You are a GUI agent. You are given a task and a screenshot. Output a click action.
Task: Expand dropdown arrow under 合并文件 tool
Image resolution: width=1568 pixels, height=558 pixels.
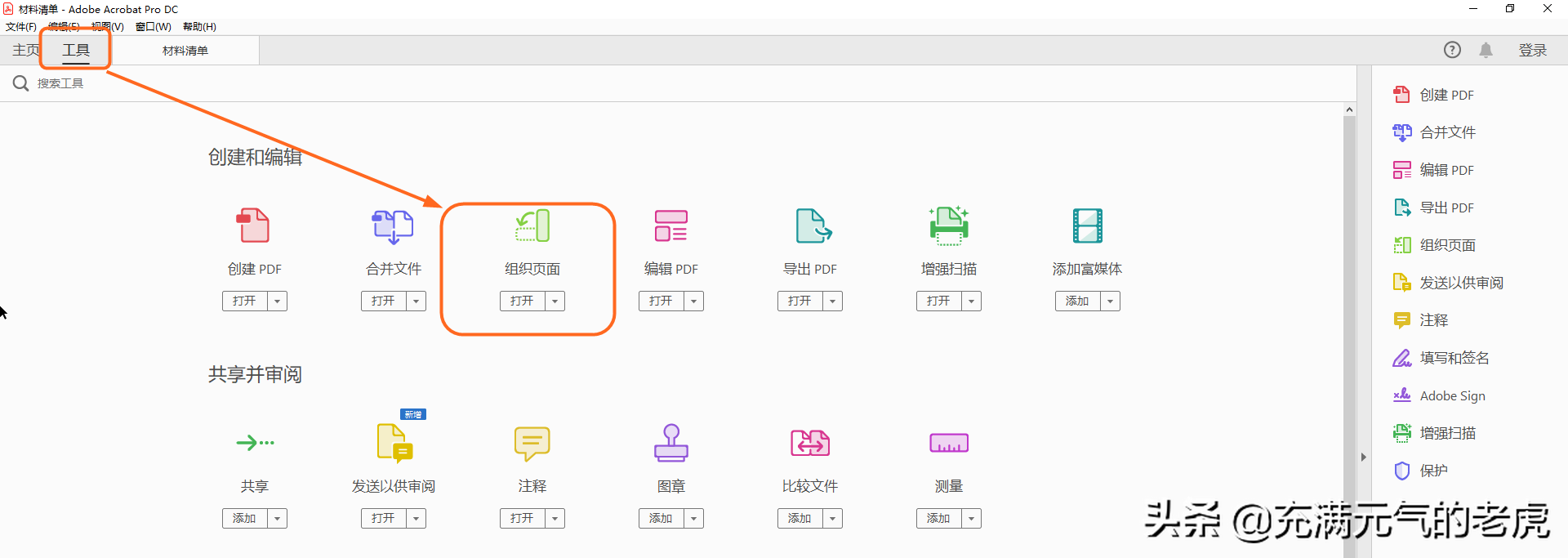(x=416, y=301)
